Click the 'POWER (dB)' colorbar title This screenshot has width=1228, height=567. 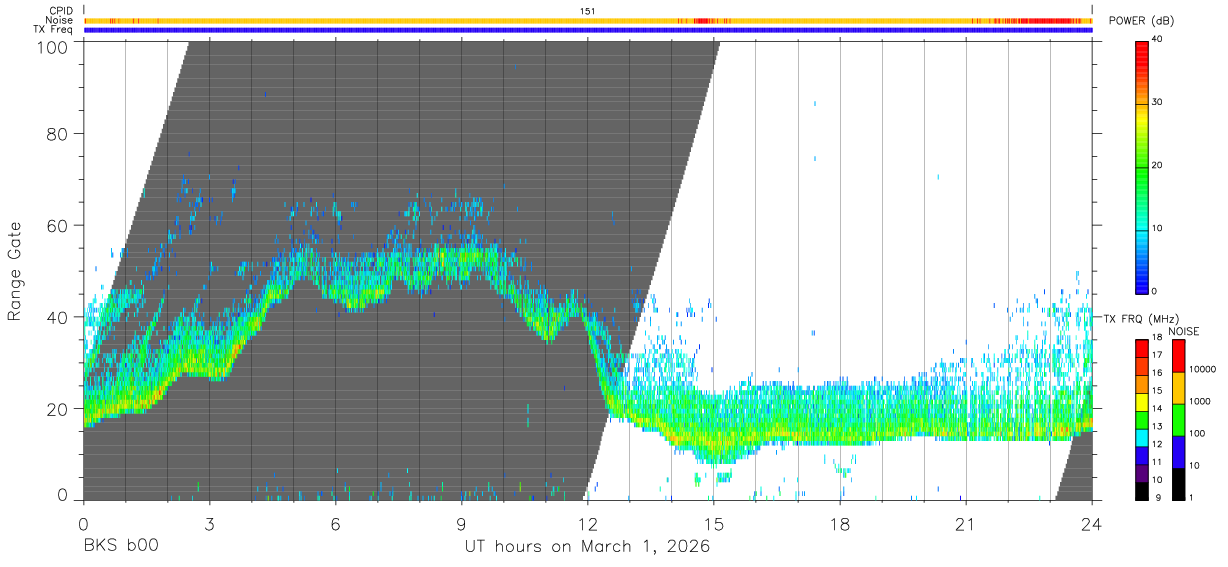pos(1142,21)
